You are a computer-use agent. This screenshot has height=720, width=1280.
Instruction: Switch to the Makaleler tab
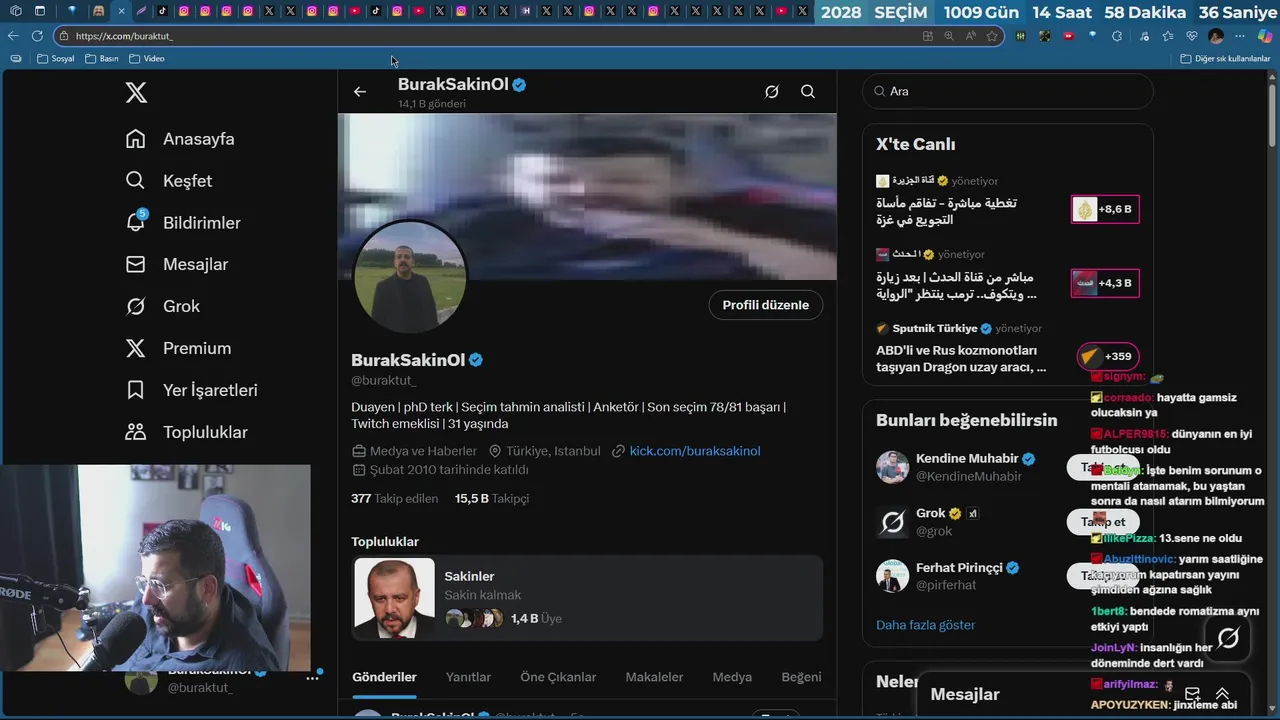point(654,677)
